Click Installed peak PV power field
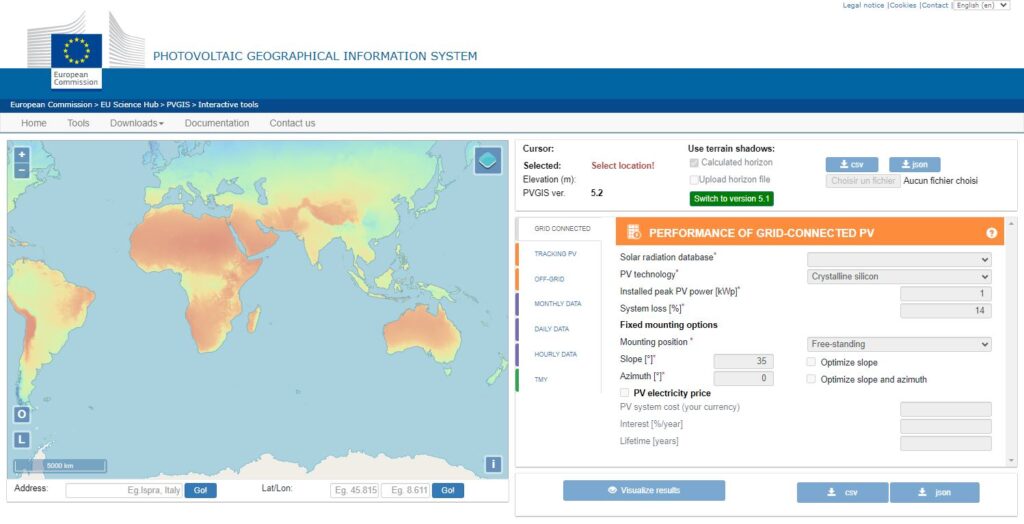This screenshot has width=1024, height=524. pos(946,293)
